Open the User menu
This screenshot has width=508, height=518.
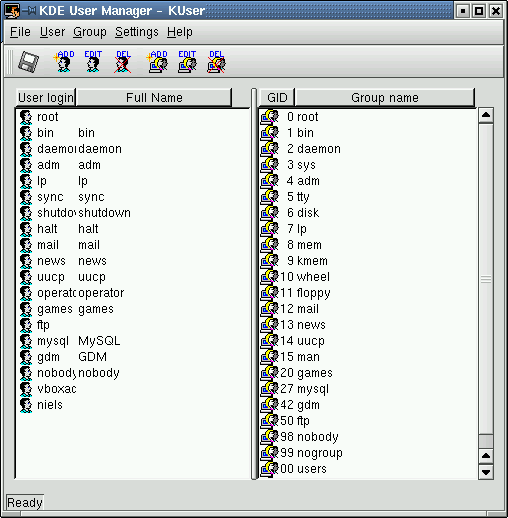pos(52,32)
